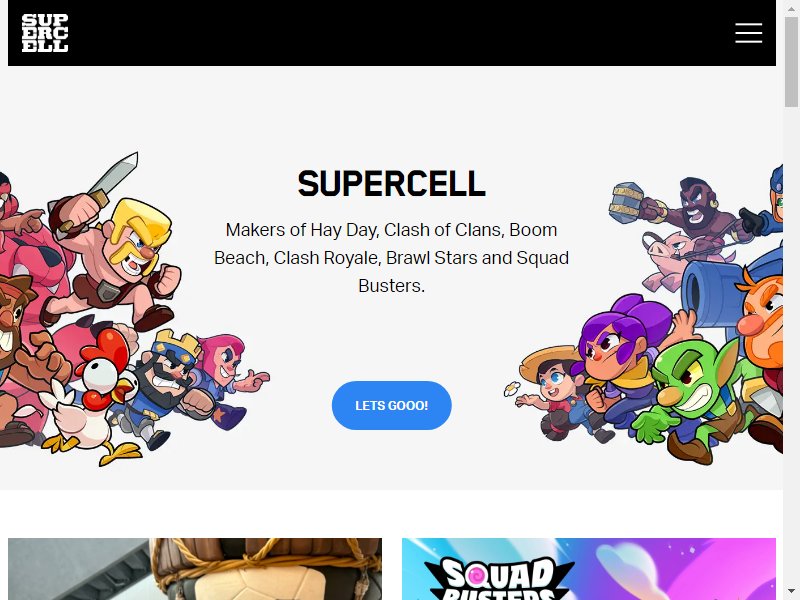Viewport: 800px width, 600px height.
Task: Click the SUPERCELL heading text
Action: click(391, 184)
